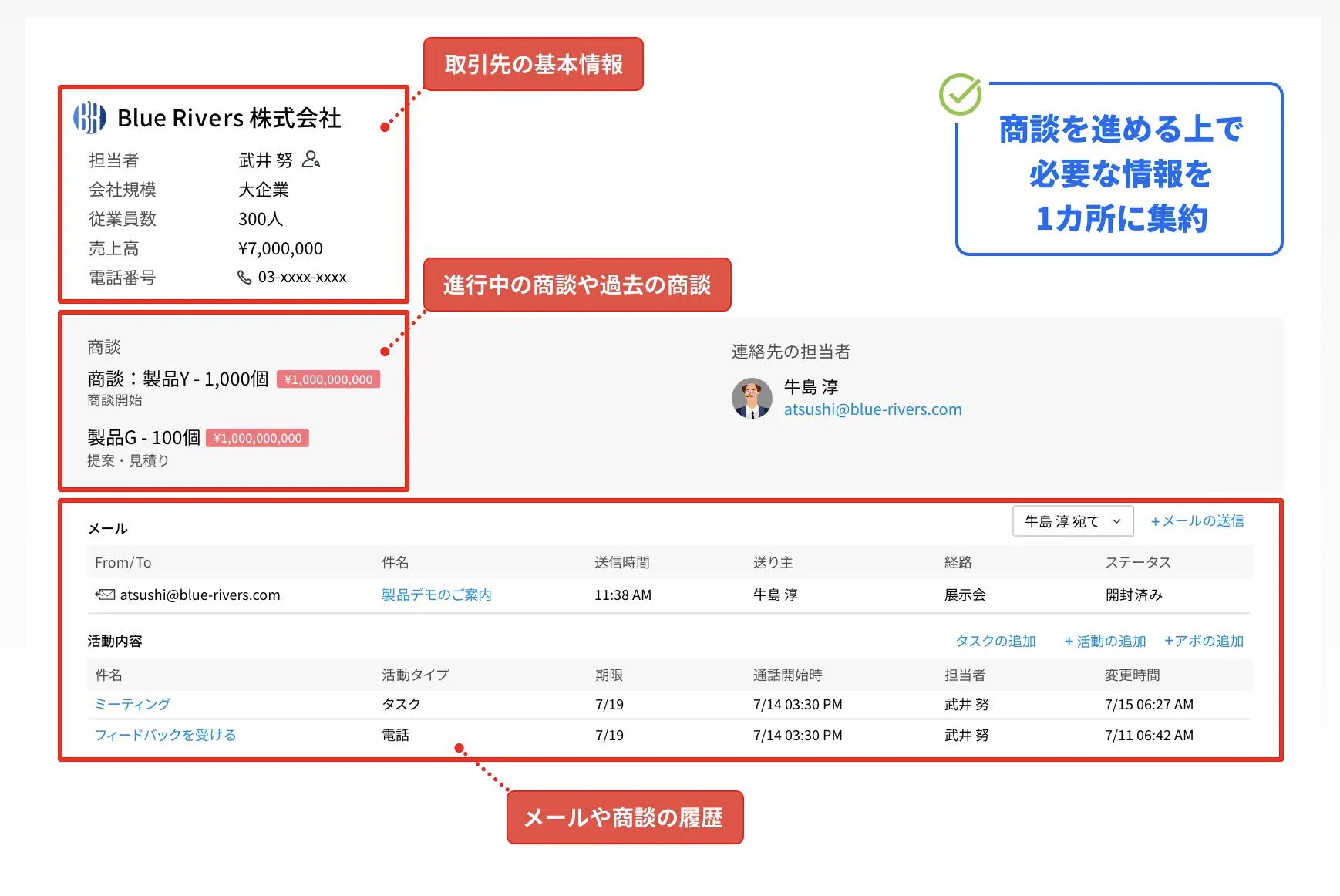Image resolution: width=1340 pixels, height=896 pixels.
Task: Open the 牛島 淳 宛て dropdown
Action: tap(1072, 521)
